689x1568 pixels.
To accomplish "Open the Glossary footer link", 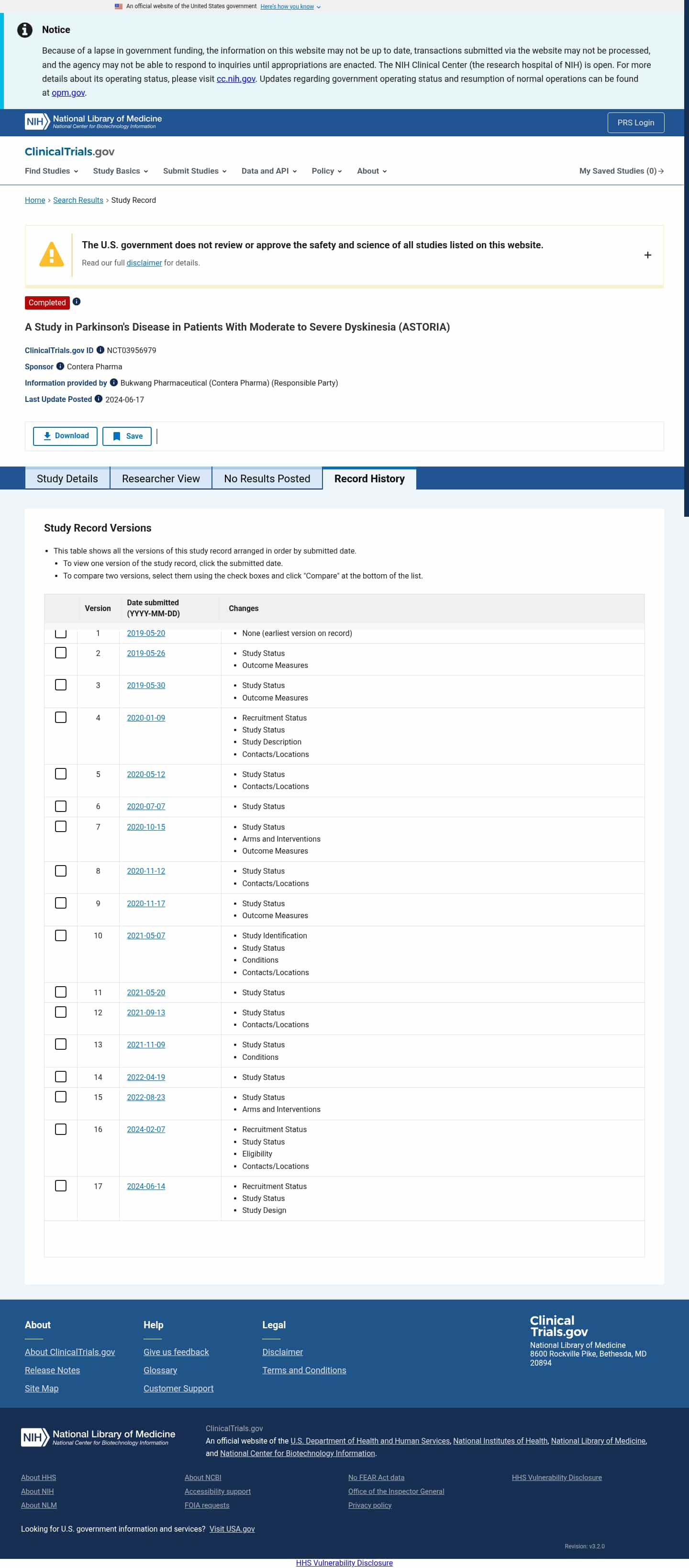I will pos(160,1369).
